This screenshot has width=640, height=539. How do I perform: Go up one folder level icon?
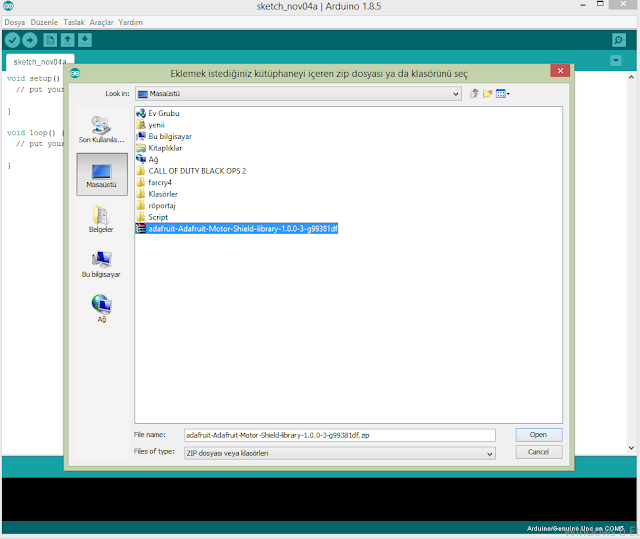(x=474, y=94)
